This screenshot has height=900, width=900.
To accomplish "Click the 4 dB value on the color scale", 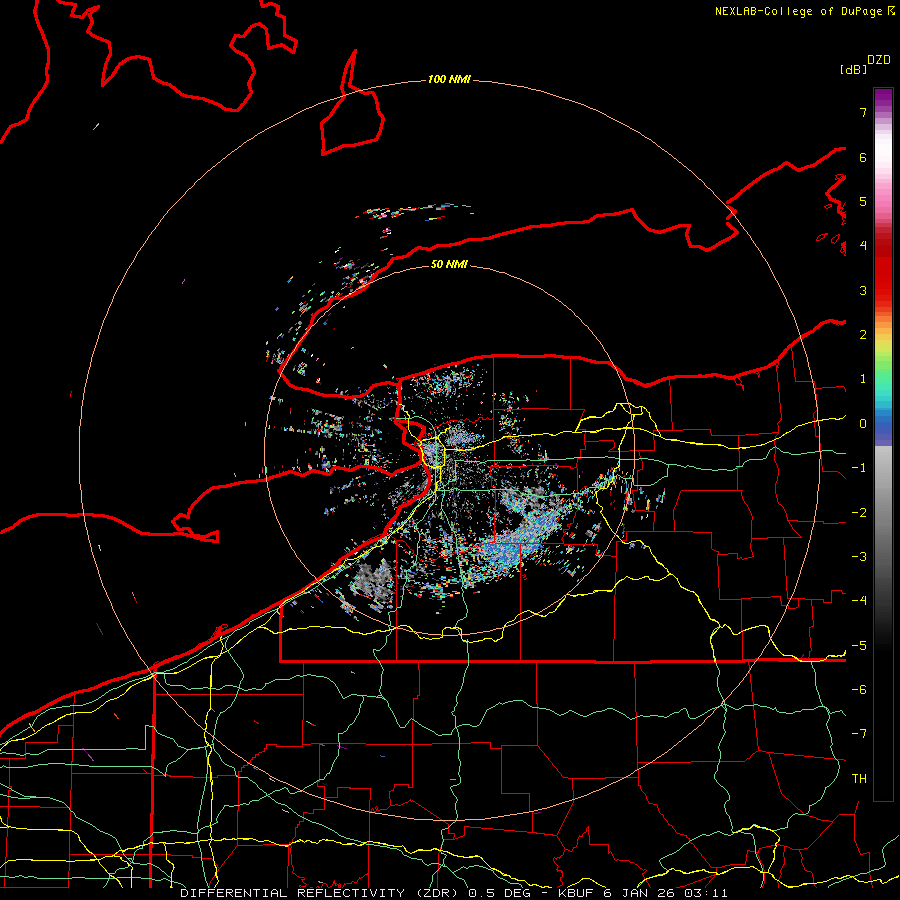I will pyautogui.click(x=863, y=246).
